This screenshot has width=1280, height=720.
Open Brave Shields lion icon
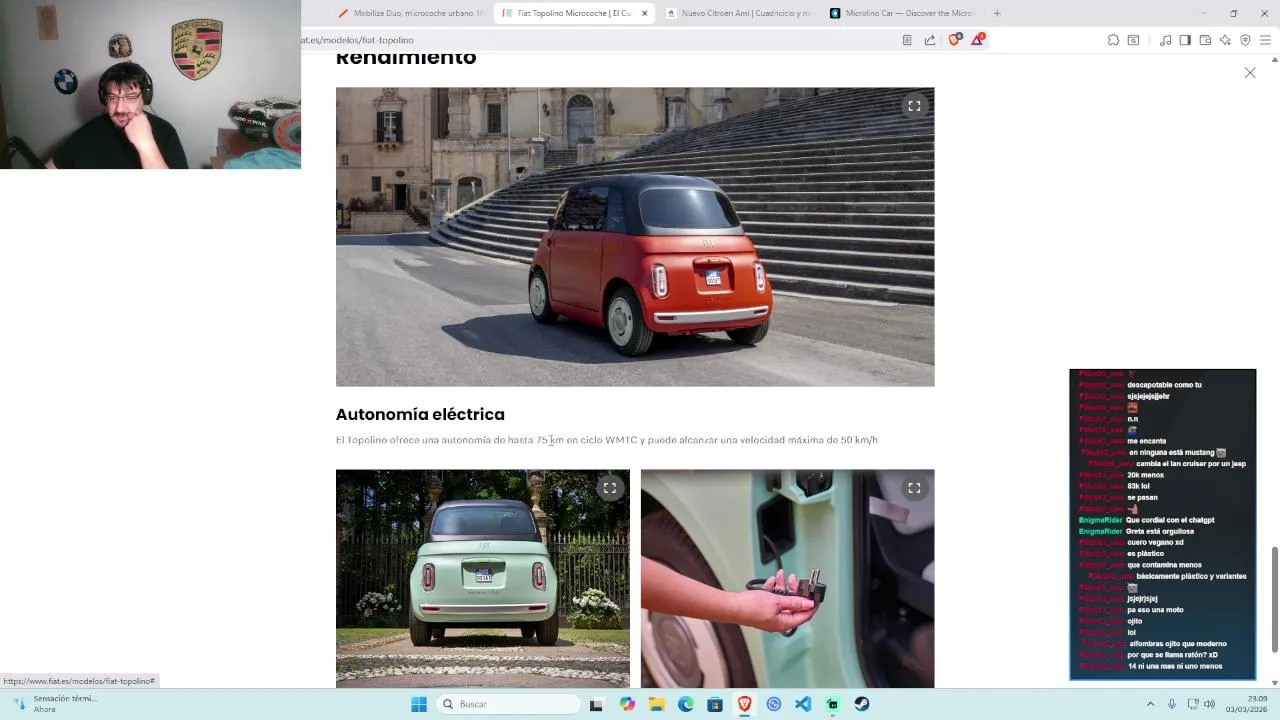pos(954,40)
